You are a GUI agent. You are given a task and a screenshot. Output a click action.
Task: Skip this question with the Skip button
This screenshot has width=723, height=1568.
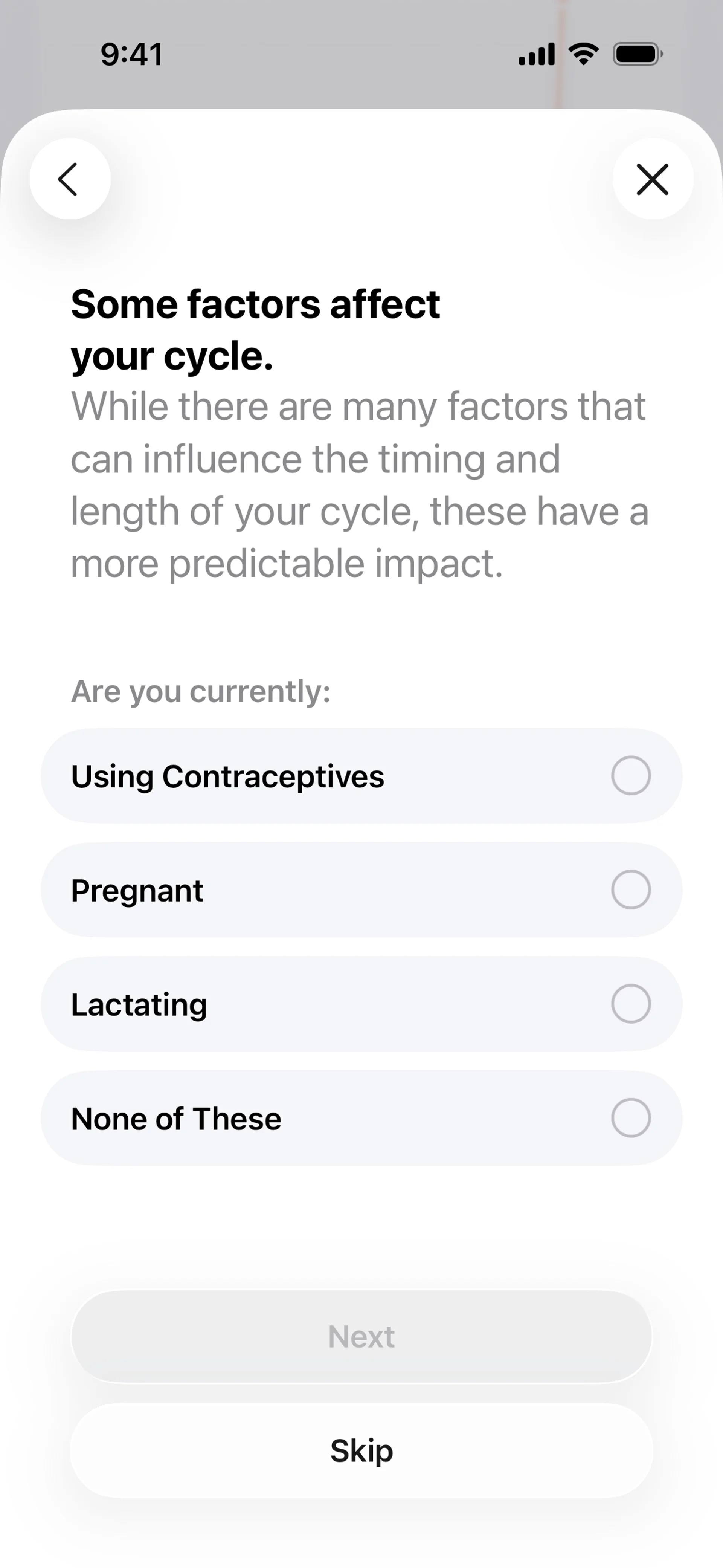(x=361, y=1450)
